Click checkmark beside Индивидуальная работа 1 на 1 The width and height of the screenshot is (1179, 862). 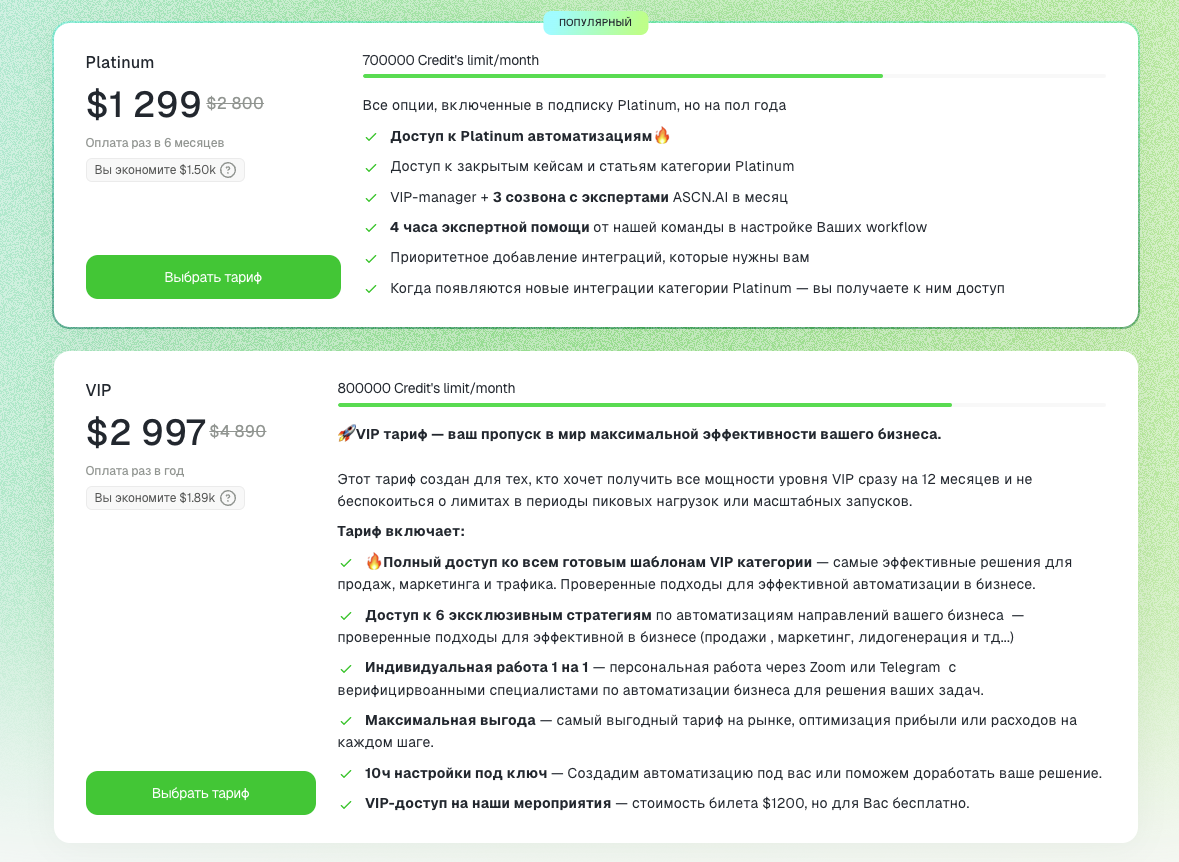tap(346, 668)
